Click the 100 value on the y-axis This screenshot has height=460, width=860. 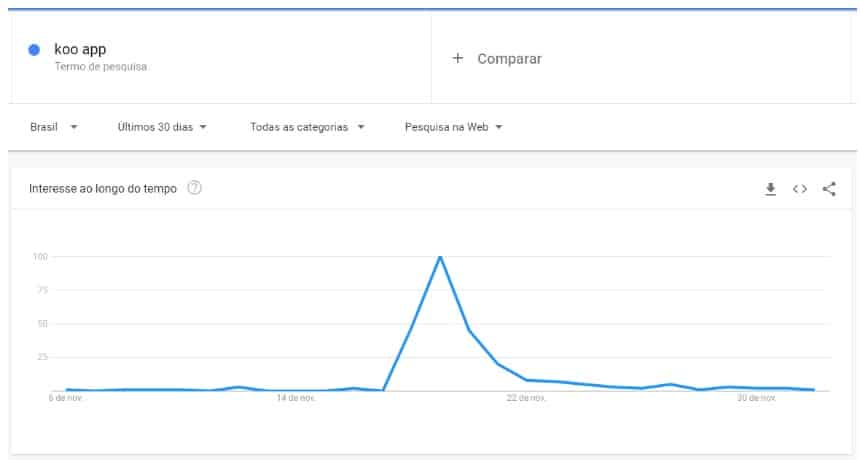point(40,257)
